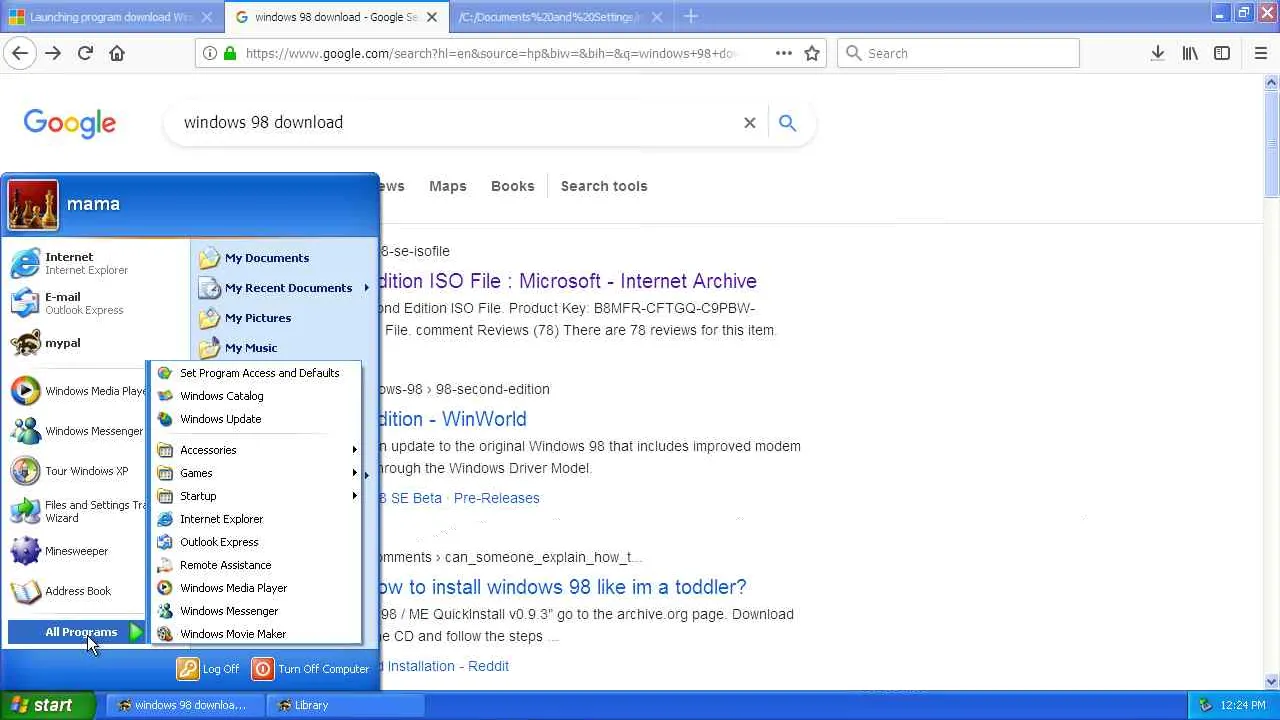Viewport: 1280px width, 720px height.
Task: Open Windows Catalog from programs list
Action: [256, 396]
